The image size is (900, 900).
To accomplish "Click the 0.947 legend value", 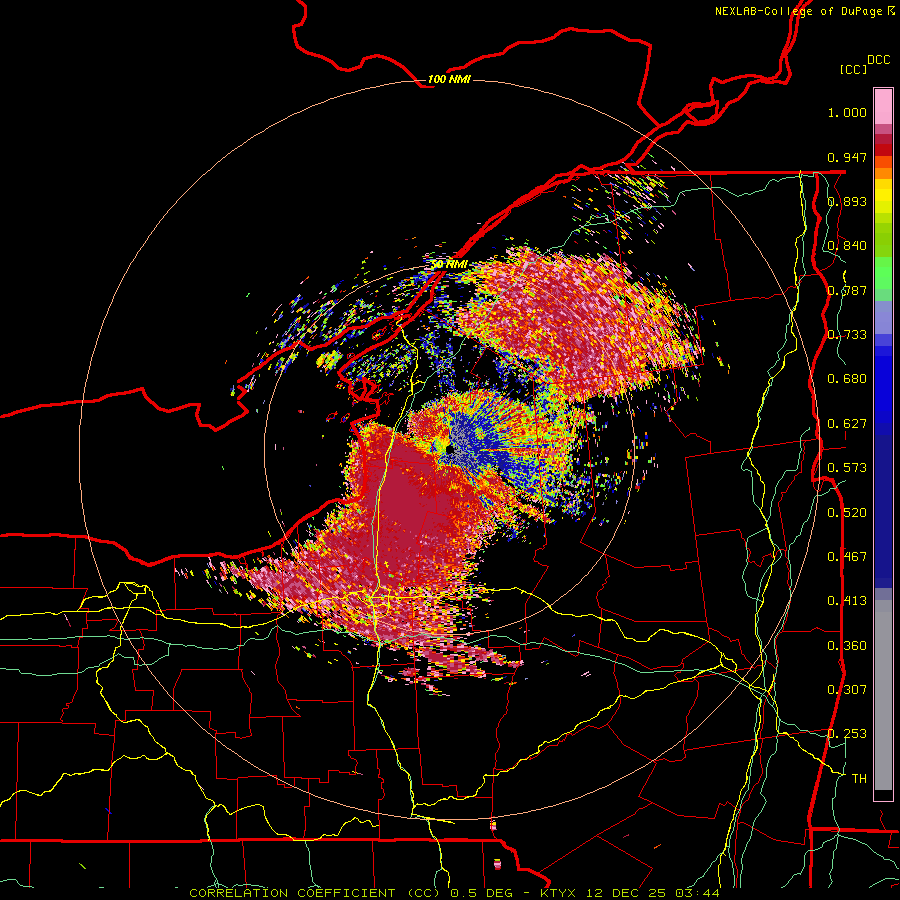I will coord(847,157).
